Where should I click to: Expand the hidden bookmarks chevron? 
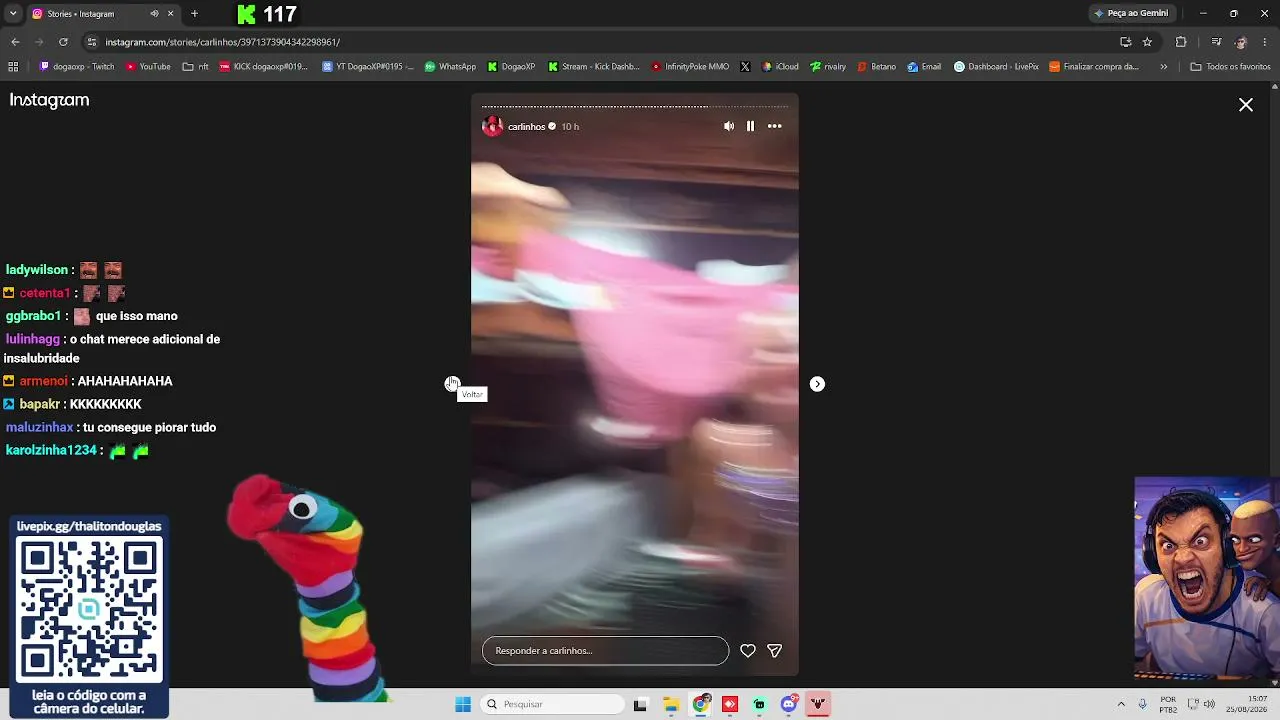(1163, 67)
